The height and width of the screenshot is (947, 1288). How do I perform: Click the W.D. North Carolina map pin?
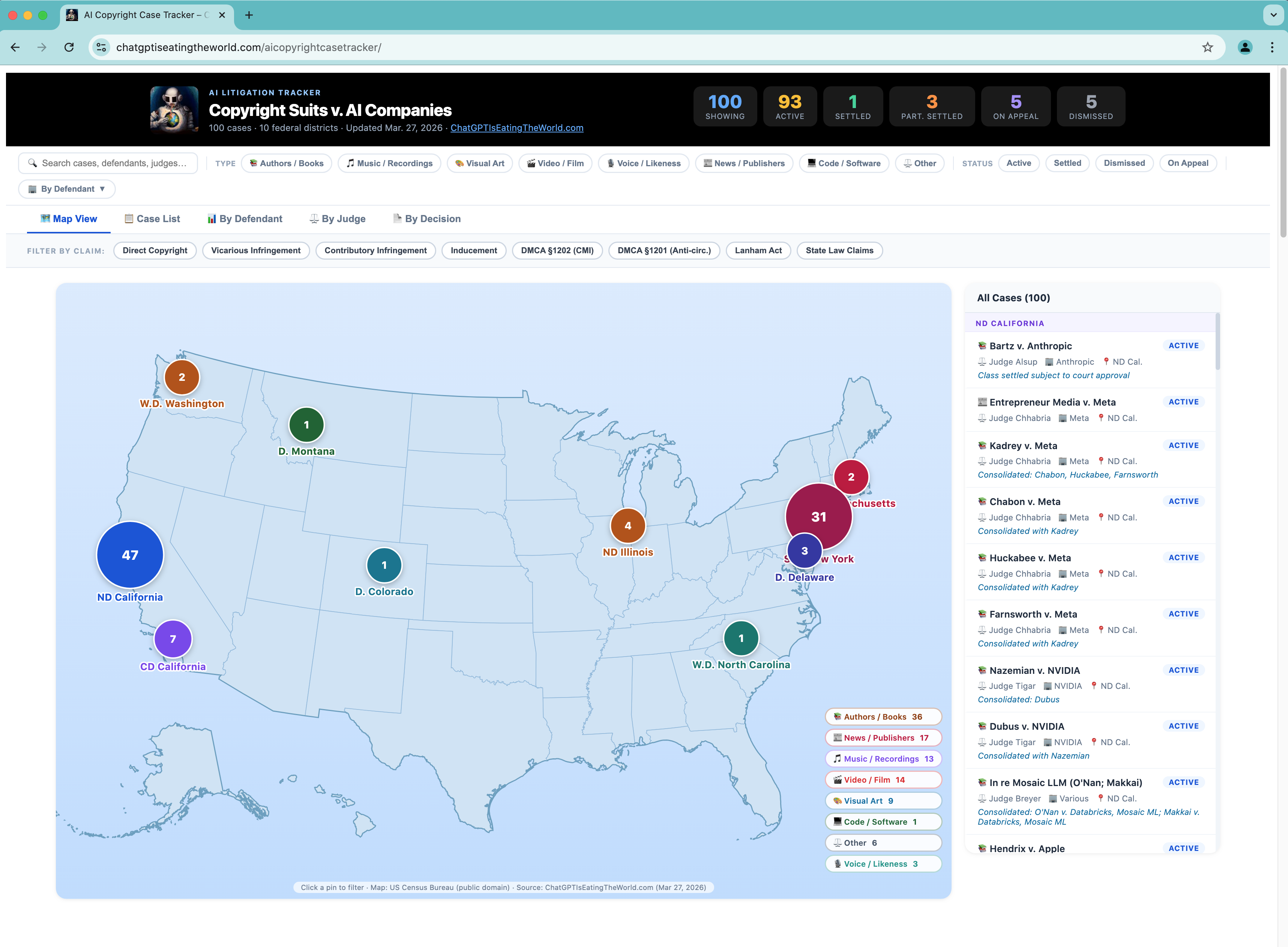(x=741, y=638)
